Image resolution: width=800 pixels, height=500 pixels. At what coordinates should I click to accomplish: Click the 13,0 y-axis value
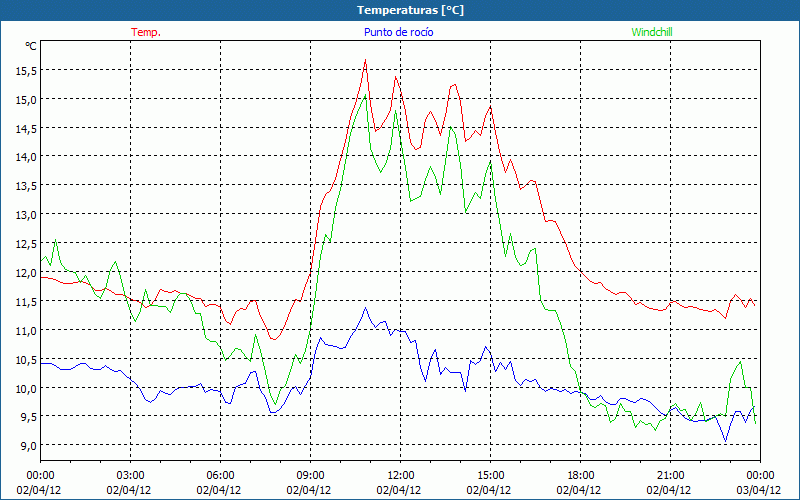point(26,215)
